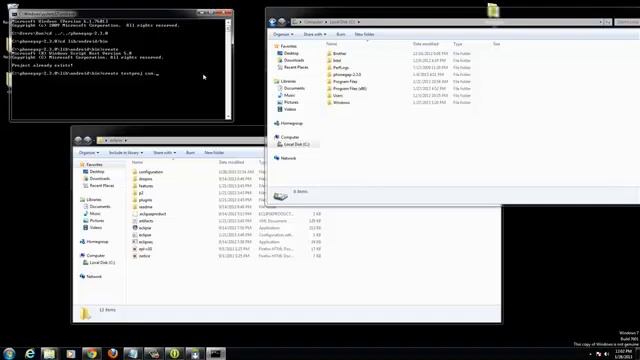Open the Windows Start menu
Image resolution: width=640 pixels, height=360 pixels.
tap(9, 353)
